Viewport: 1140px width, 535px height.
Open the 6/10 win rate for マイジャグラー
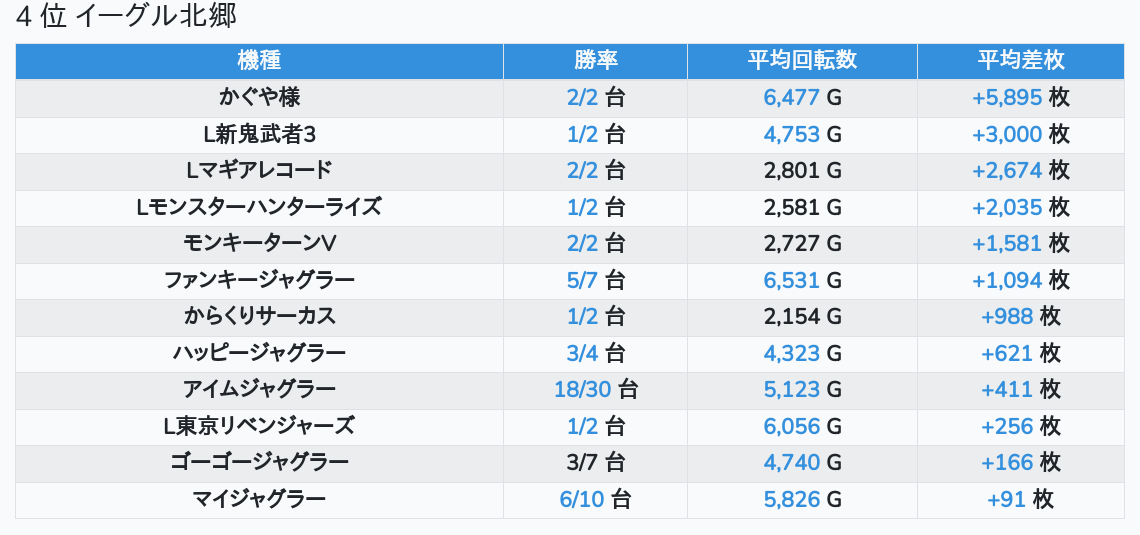point(582,499)
